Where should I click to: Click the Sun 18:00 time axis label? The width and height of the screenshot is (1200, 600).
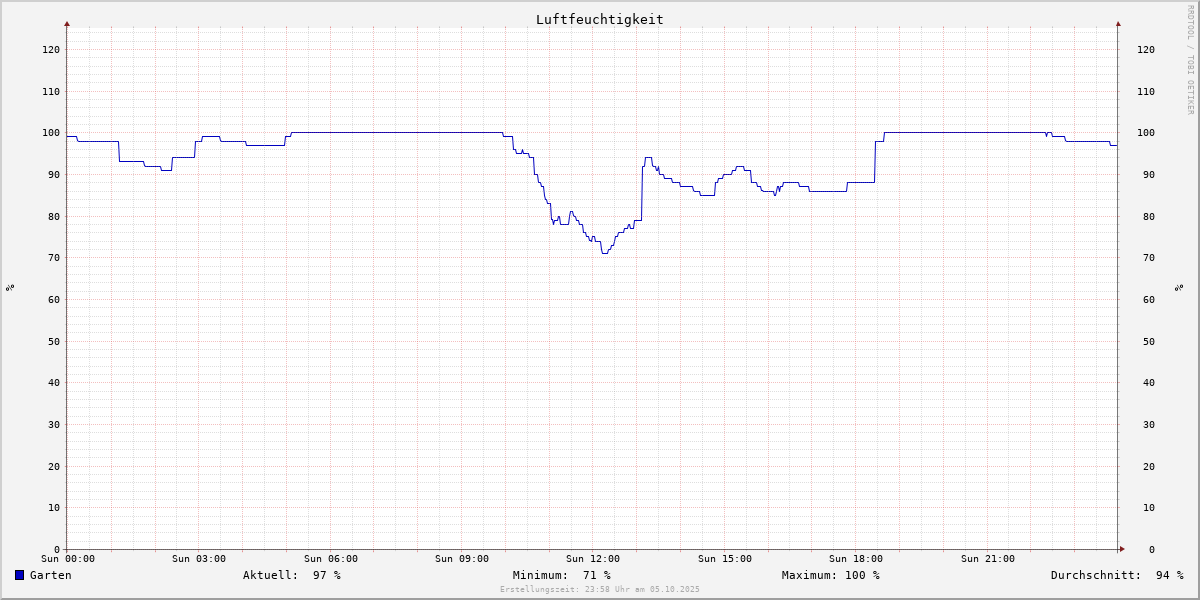[x=856, y=559]
